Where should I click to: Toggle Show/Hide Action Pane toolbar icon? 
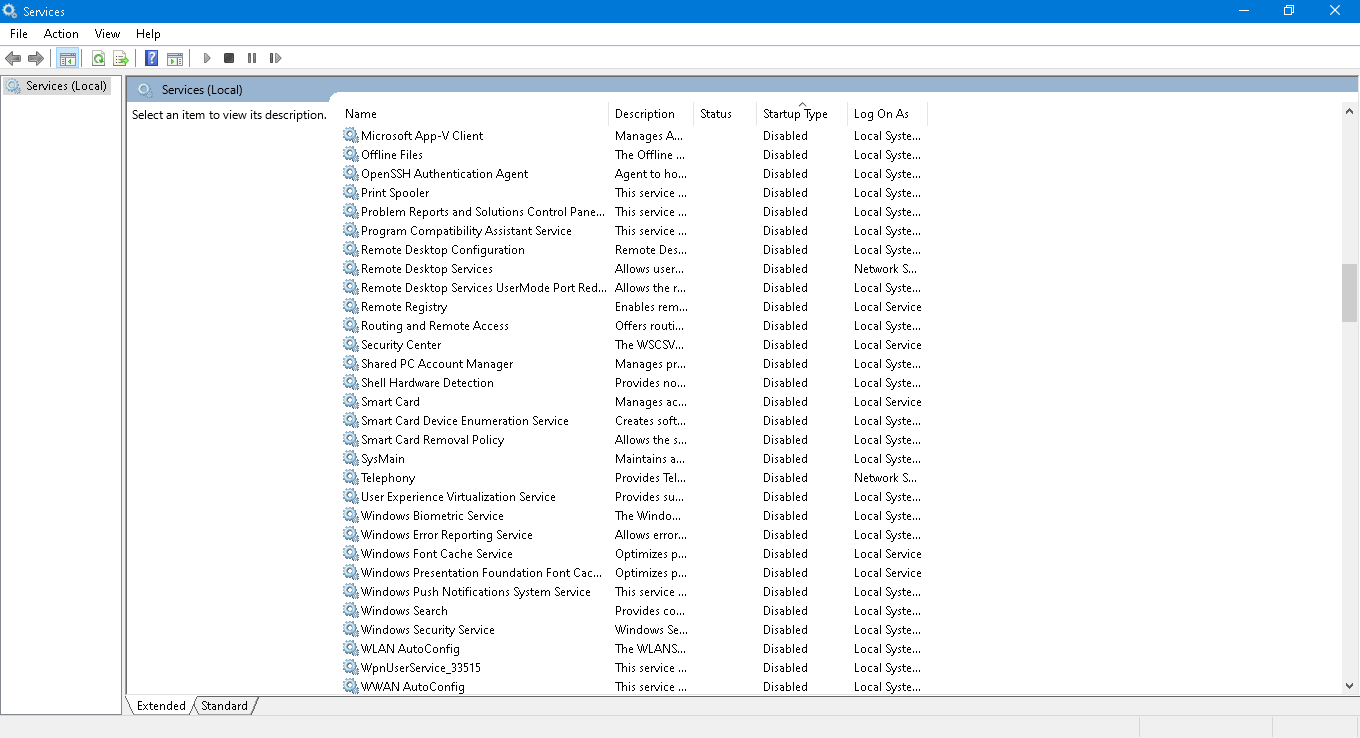(x=175, y=58)
